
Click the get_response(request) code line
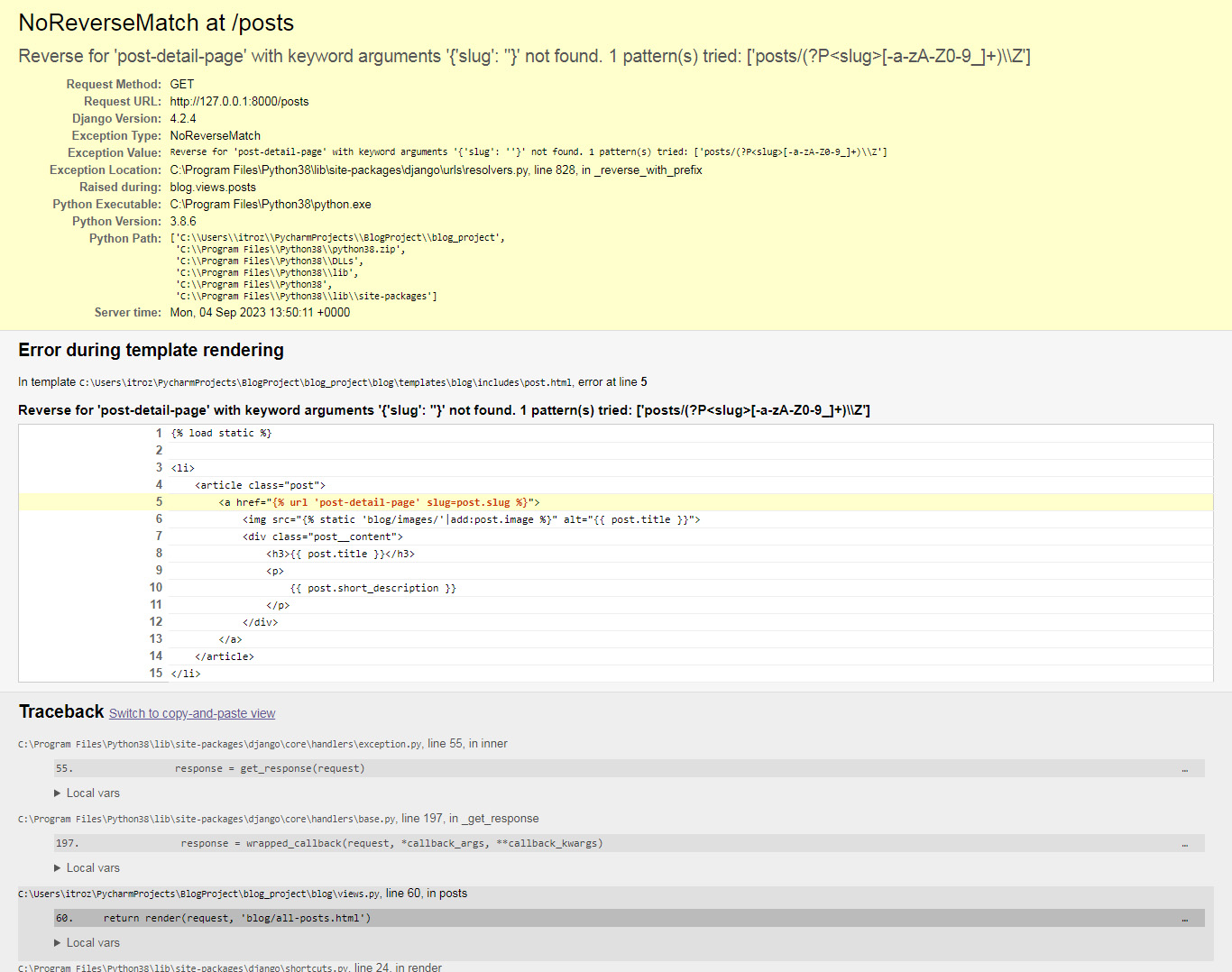pyautogui.click(x=270, y=769)
